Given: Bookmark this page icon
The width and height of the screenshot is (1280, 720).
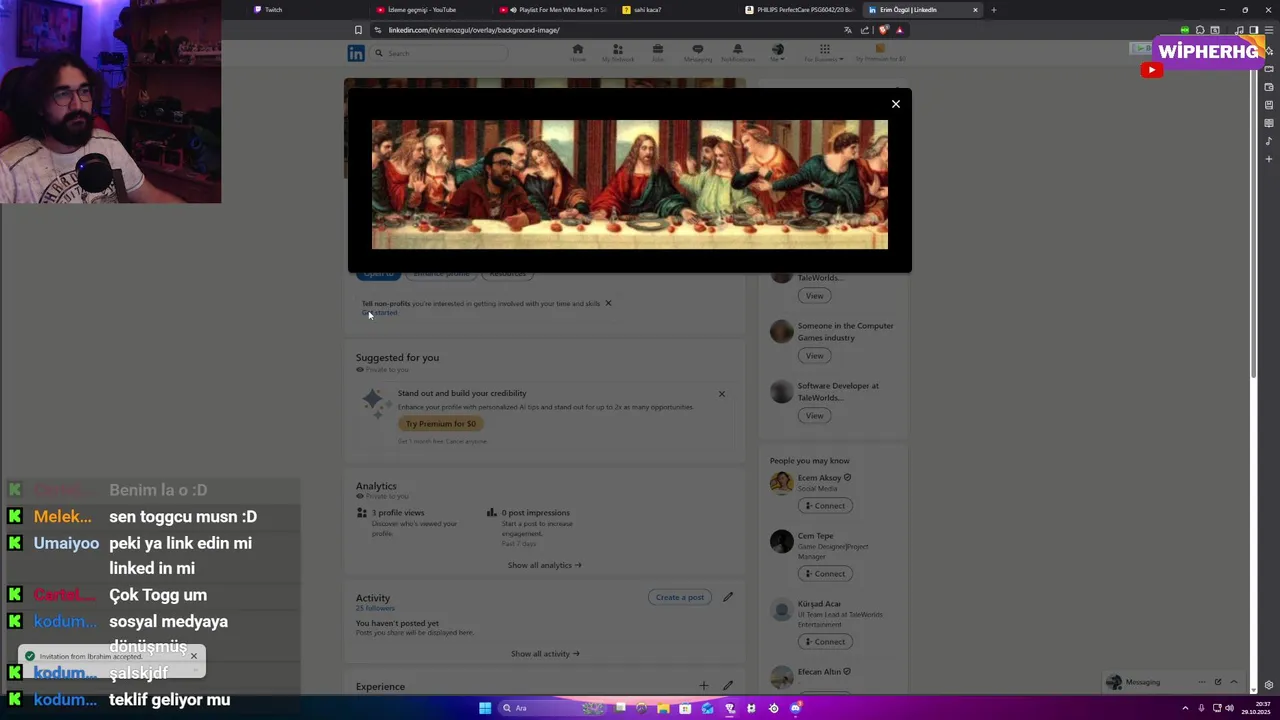Looking at the screenshot, I should [x=358, y=30].
